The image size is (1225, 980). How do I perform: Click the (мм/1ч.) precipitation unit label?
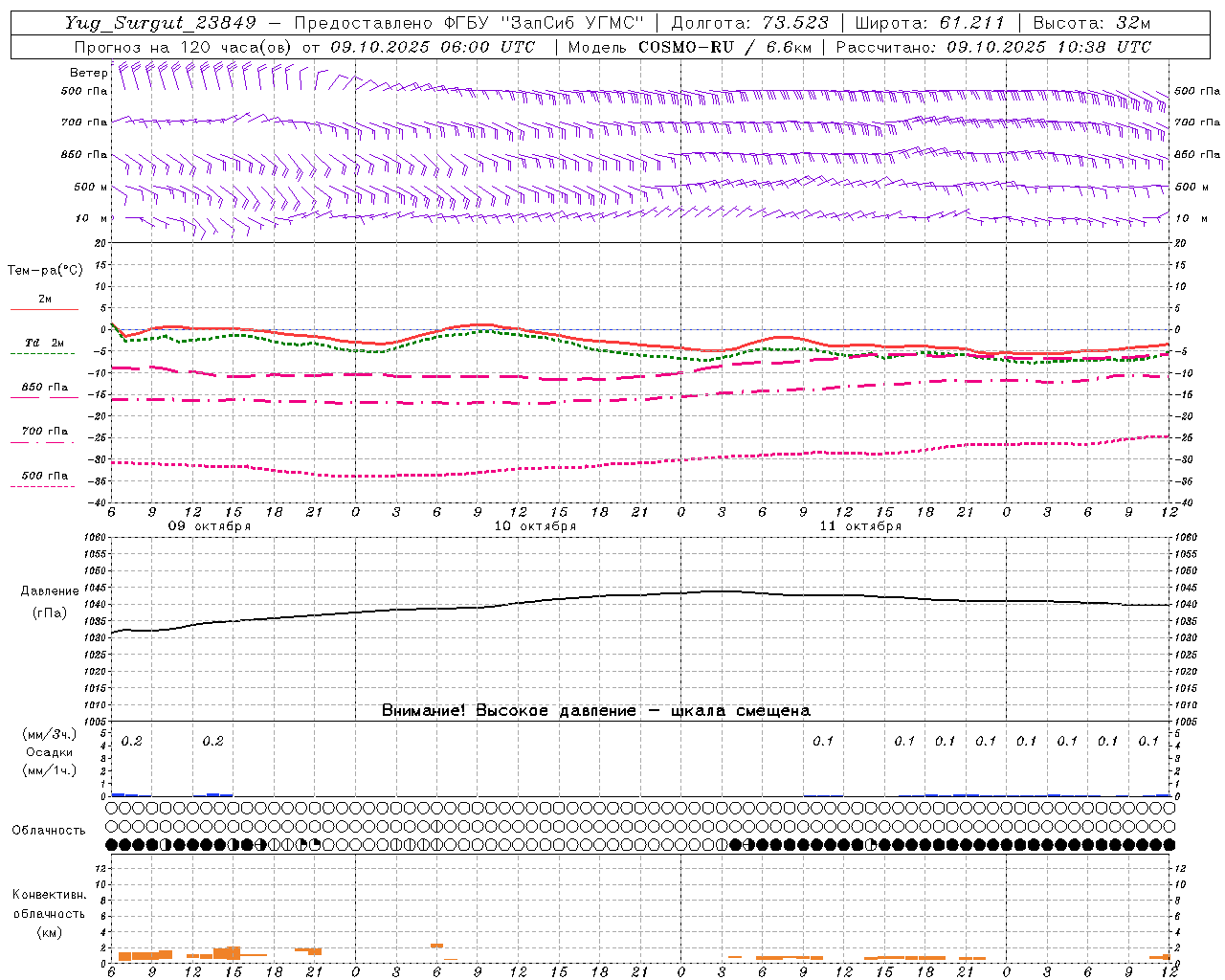(x=50, y=771)
